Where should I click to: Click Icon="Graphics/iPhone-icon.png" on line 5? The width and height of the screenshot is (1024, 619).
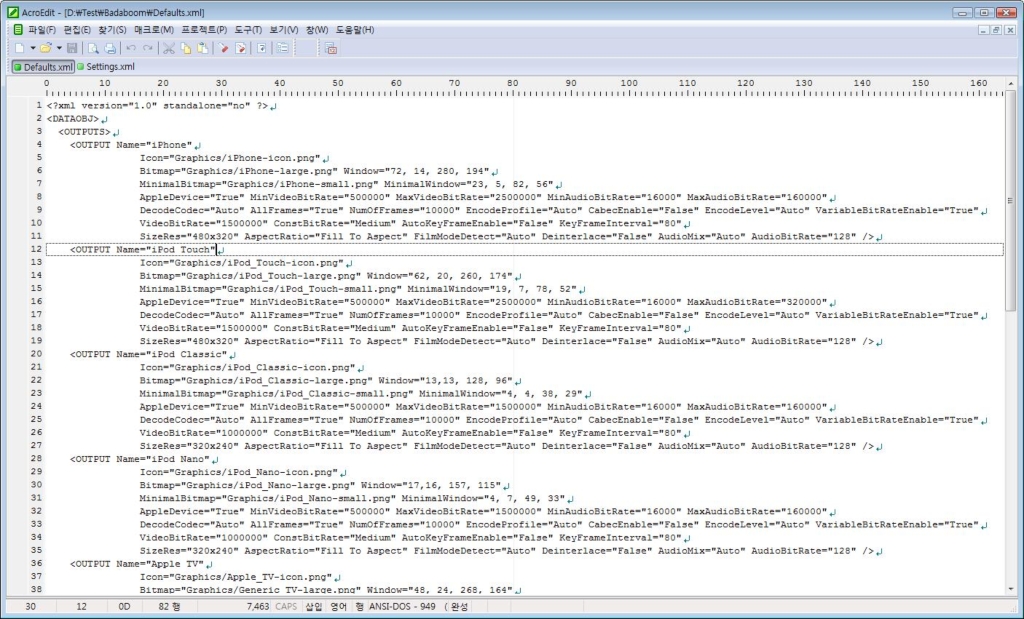230,158
